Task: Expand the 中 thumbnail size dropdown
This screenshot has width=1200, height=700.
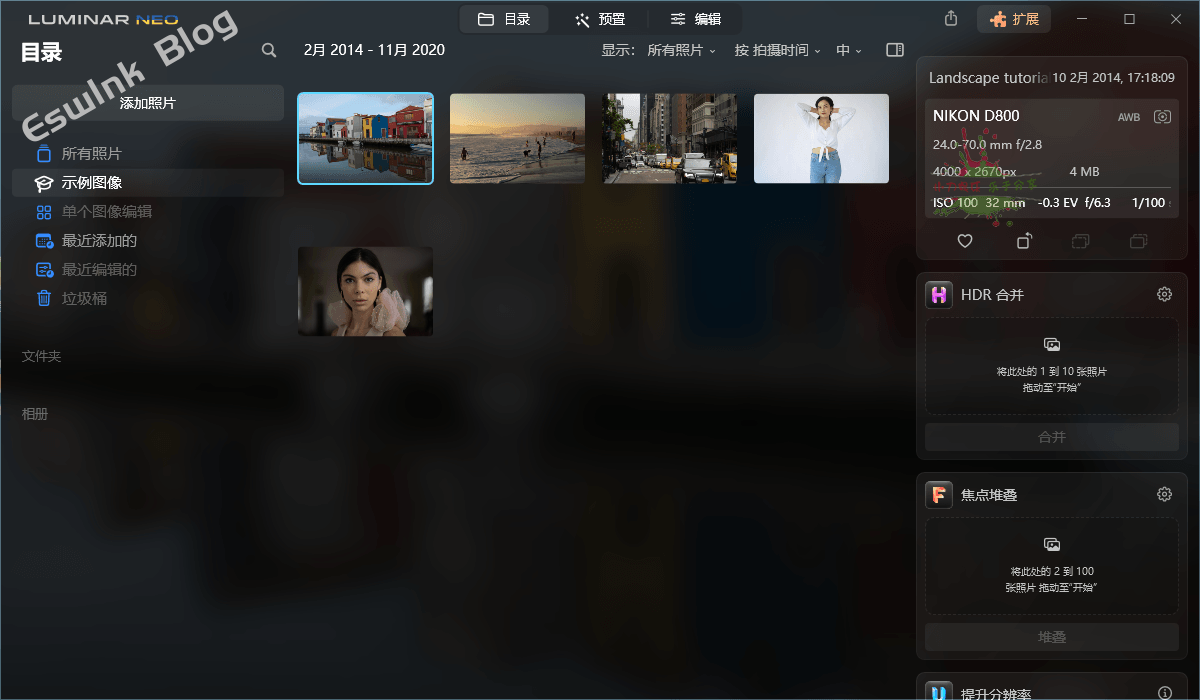Action: click(849, 50)
